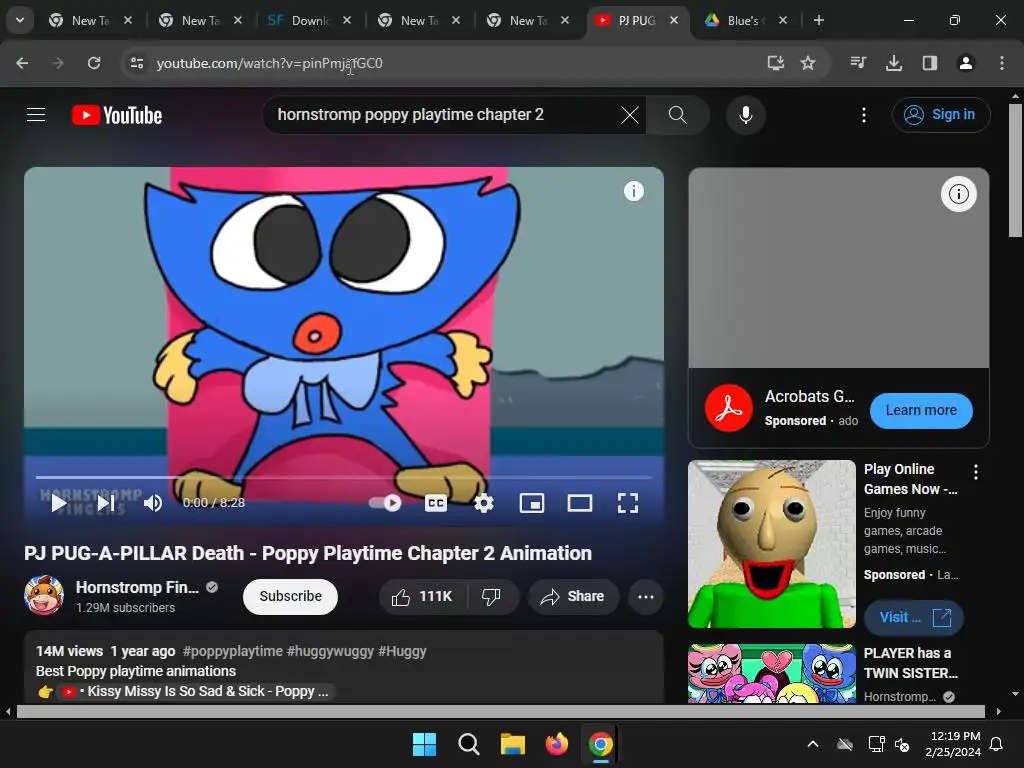Open the video info card icon
1024x768 pixels.
[x=633, y=191]
